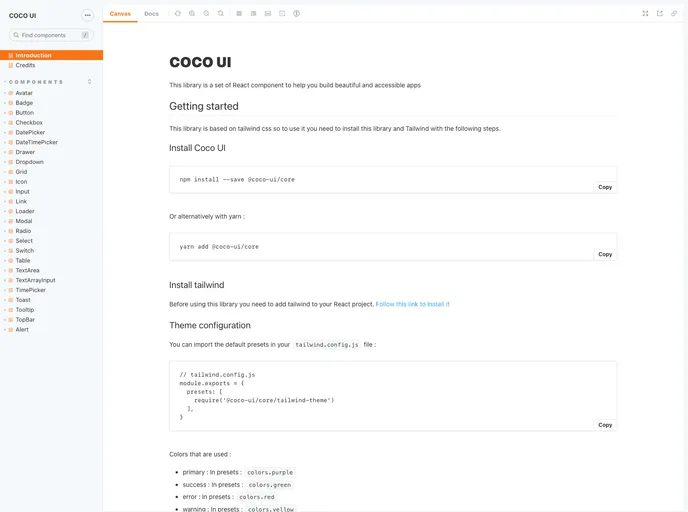688x512 pixels.
Task: Reset the canvas zoom level
Action: coord(220,14)
